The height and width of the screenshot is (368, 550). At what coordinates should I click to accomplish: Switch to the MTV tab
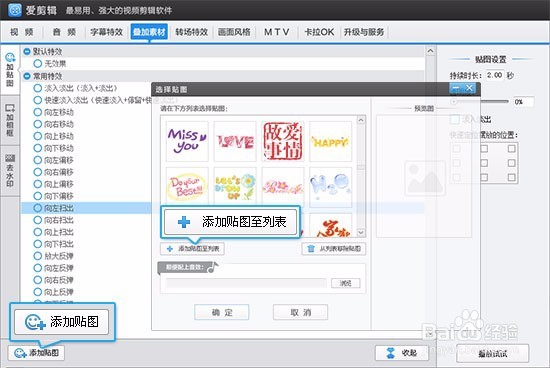277,32
